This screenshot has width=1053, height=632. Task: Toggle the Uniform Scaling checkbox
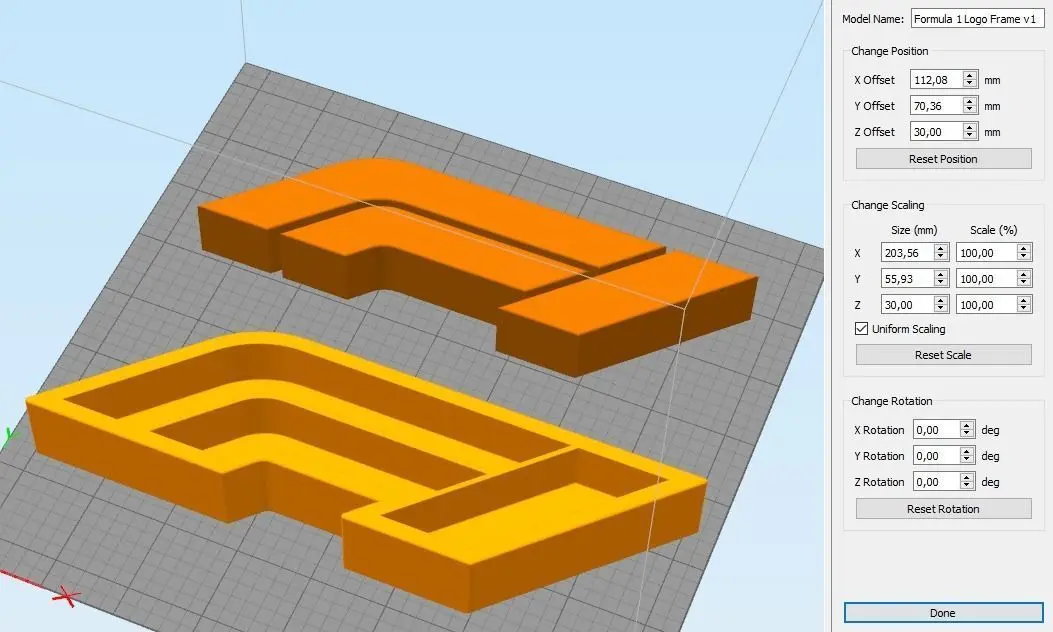click(x=862, y=328)
